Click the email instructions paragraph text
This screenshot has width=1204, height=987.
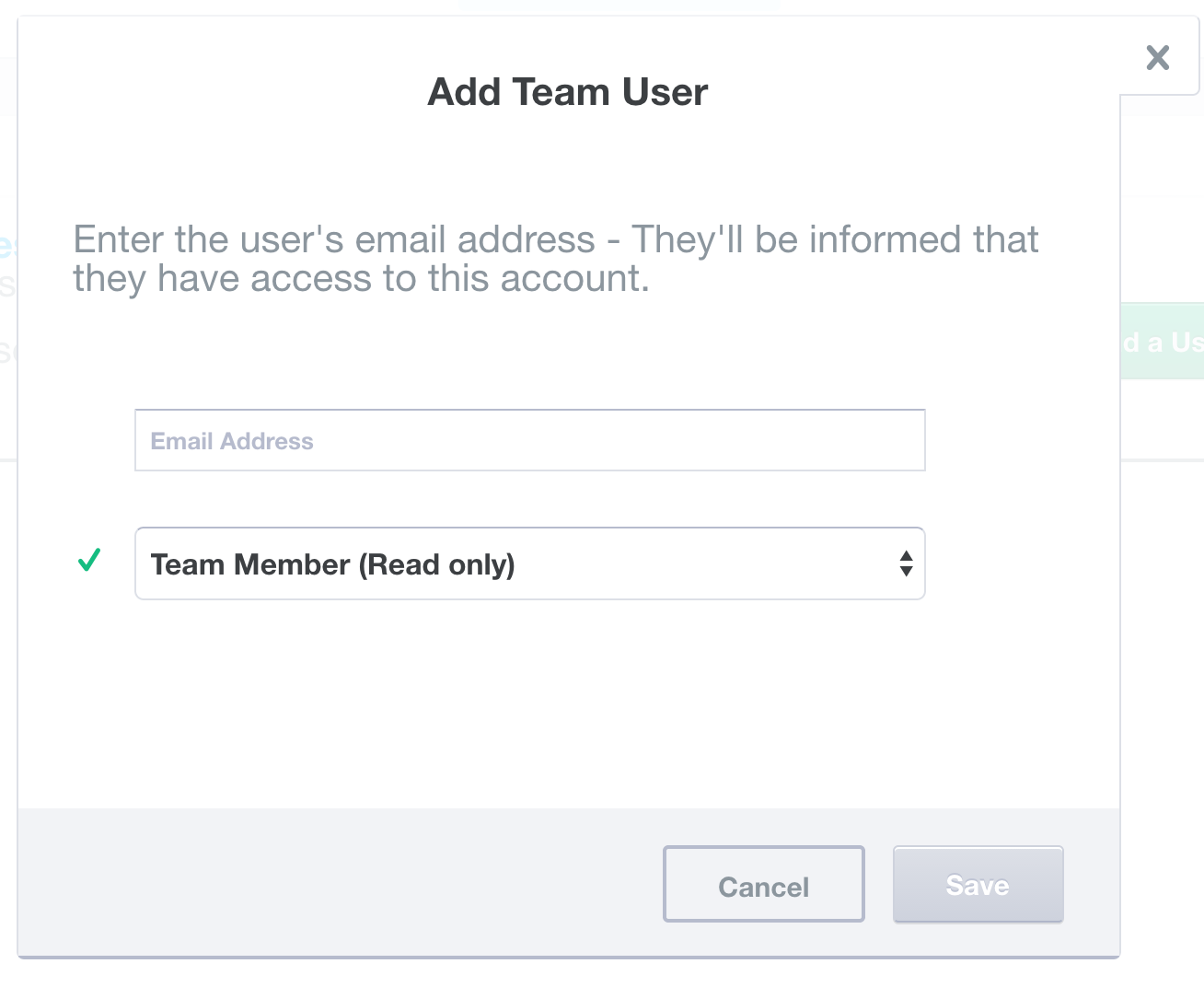coord(556,259)
